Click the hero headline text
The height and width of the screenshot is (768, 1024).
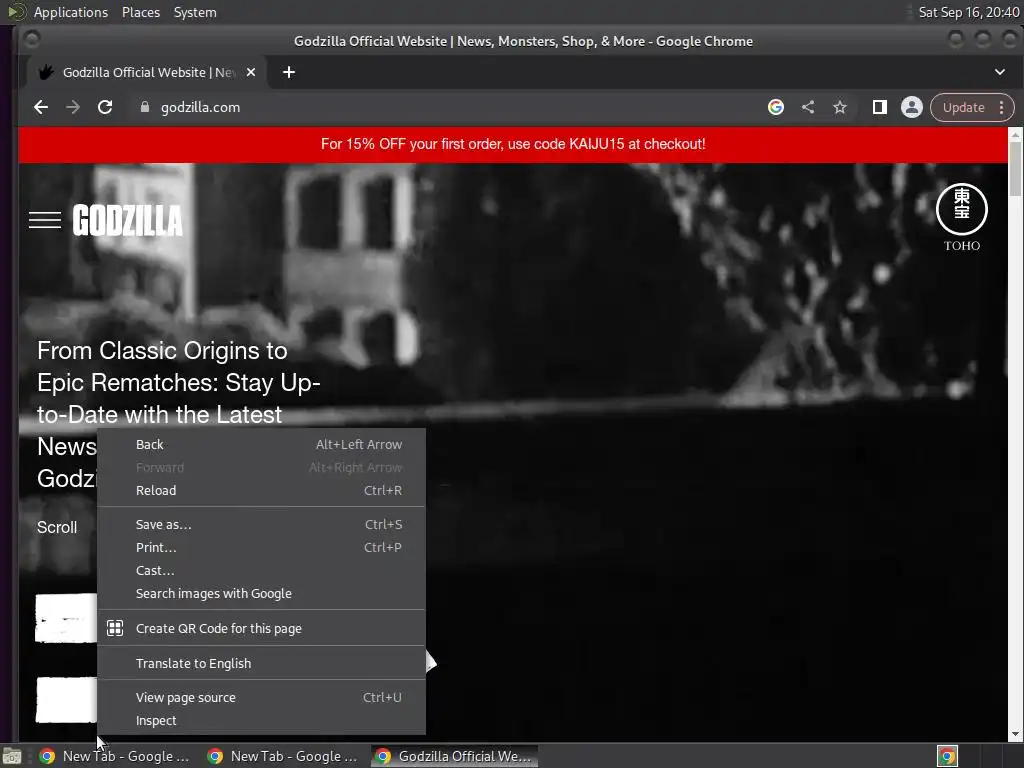(178, 414)
